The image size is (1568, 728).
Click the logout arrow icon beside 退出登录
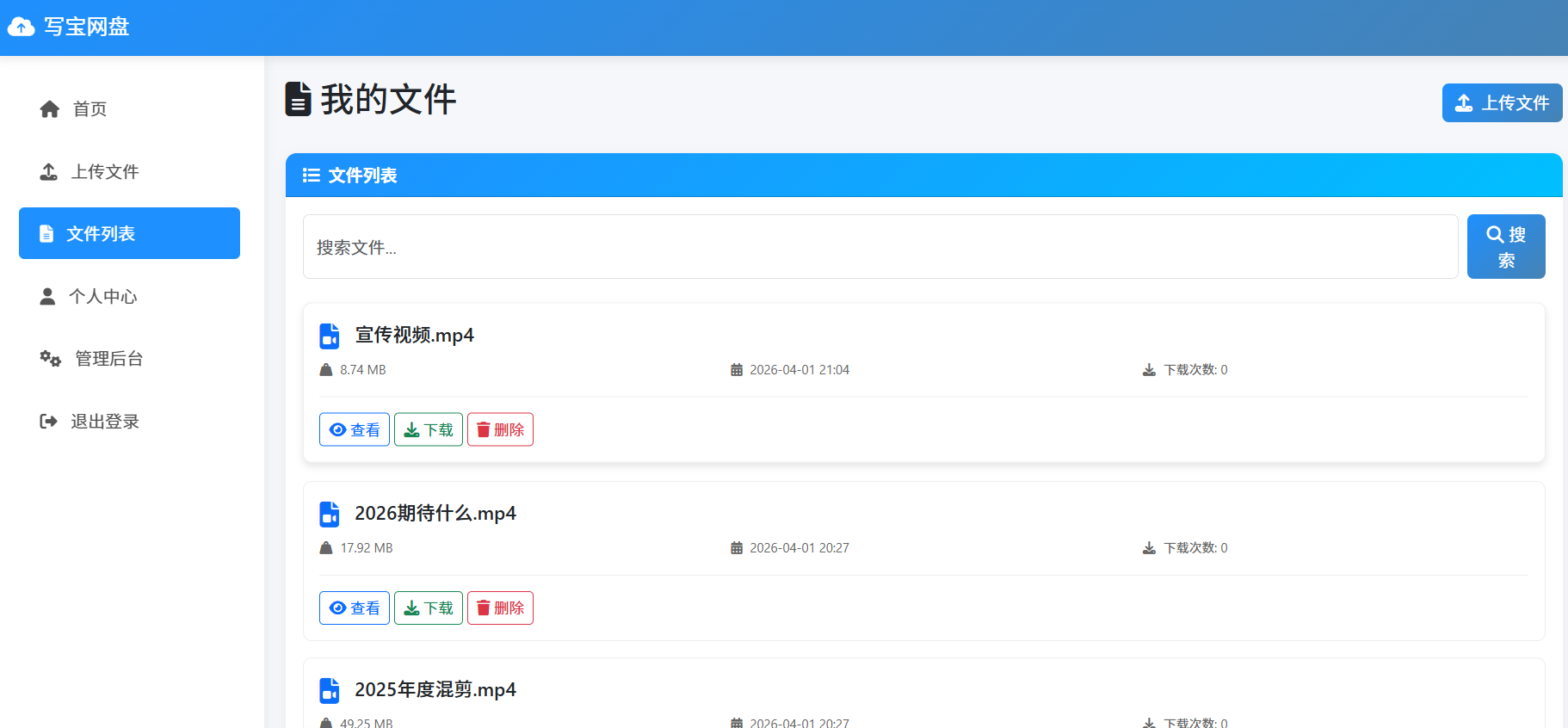click(48, 422)
